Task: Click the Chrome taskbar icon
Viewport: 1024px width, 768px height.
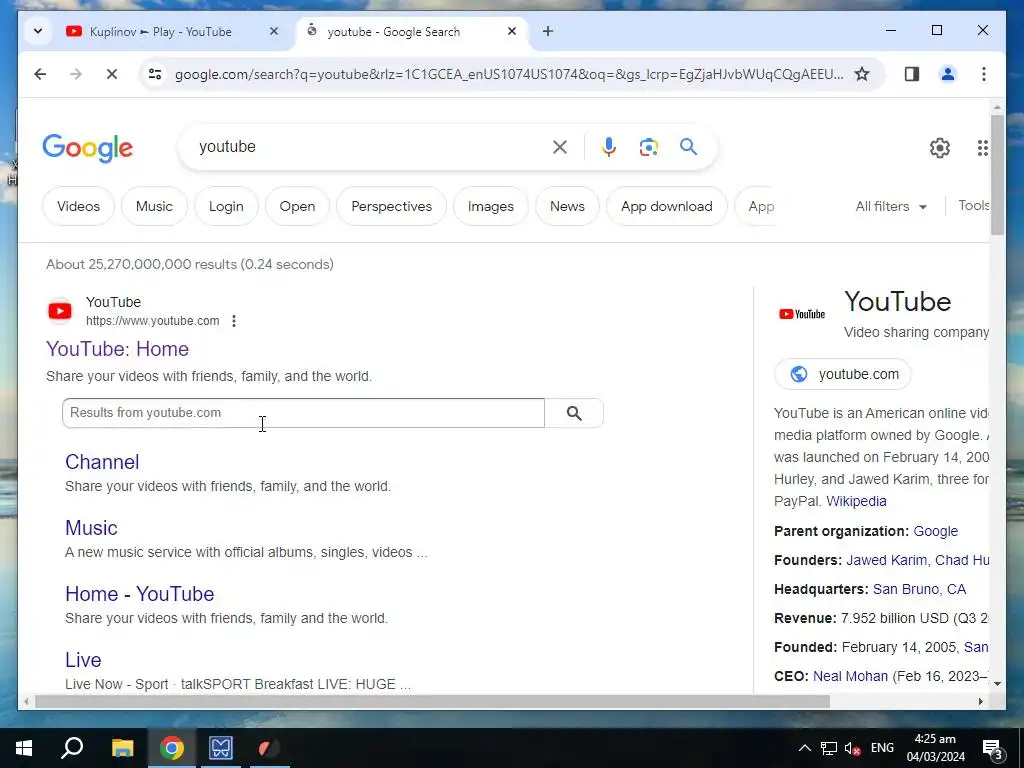Action: (x=172, y=748)
